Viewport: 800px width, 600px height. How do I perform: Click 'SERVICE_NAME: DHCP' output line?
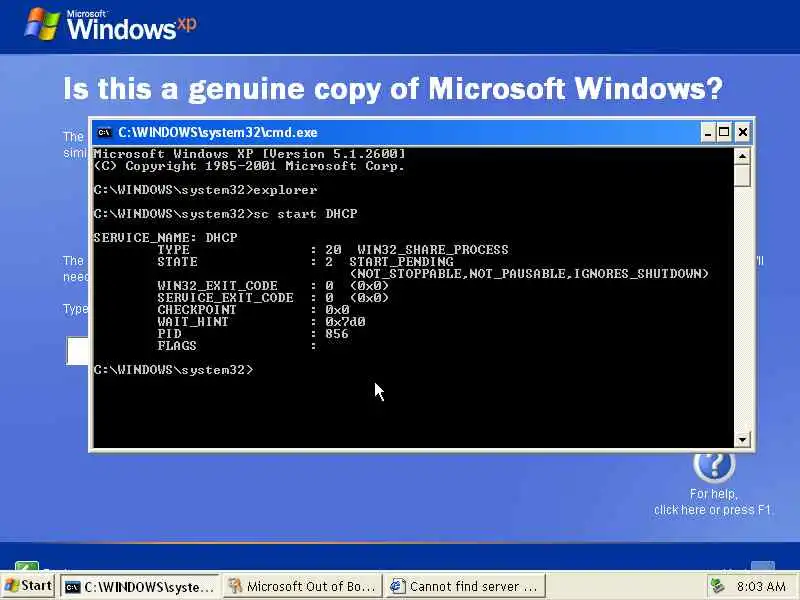pos(165,238)
